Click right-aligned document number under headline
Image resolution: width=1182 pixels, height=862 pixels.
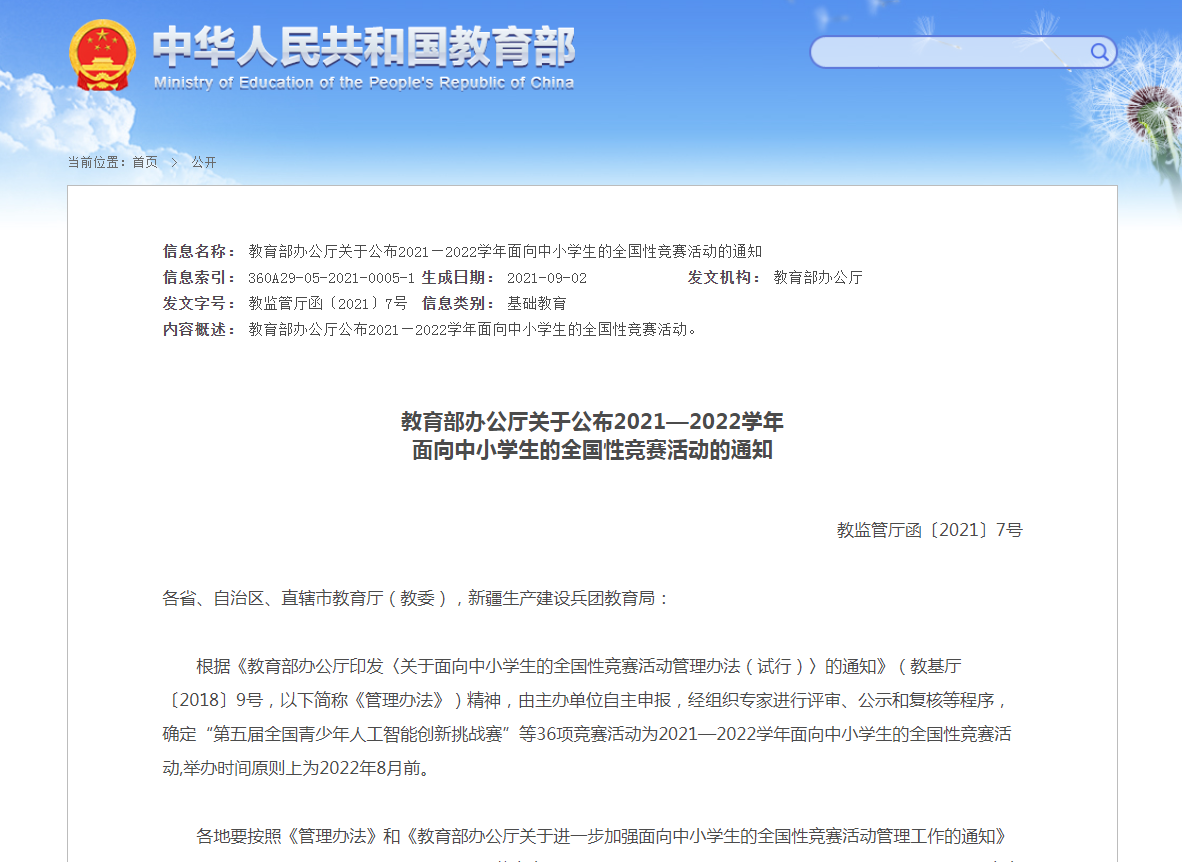click(x=929, y=530)
